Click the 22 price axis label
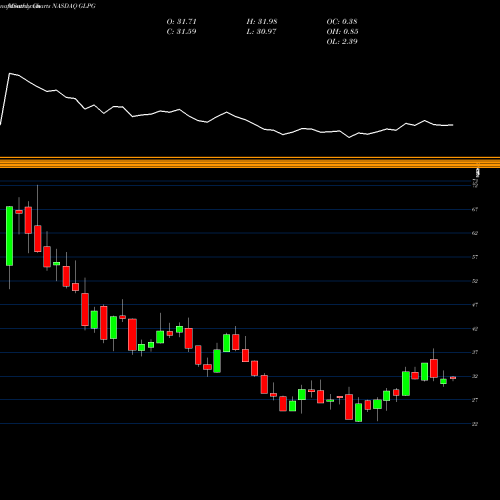This screenshot has width=500, height=500. (x=475, y=424)
